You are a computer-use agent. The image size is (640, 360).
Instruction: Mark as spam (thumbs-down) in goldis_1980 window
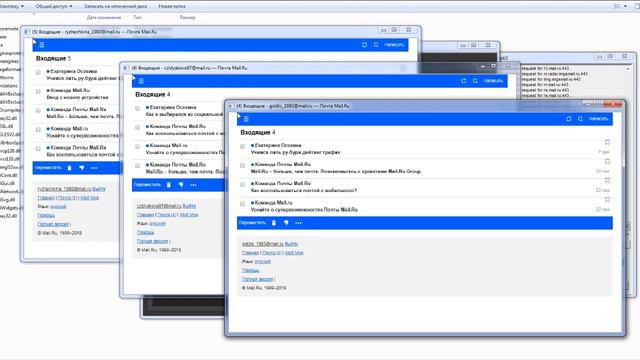pos(286,223)
